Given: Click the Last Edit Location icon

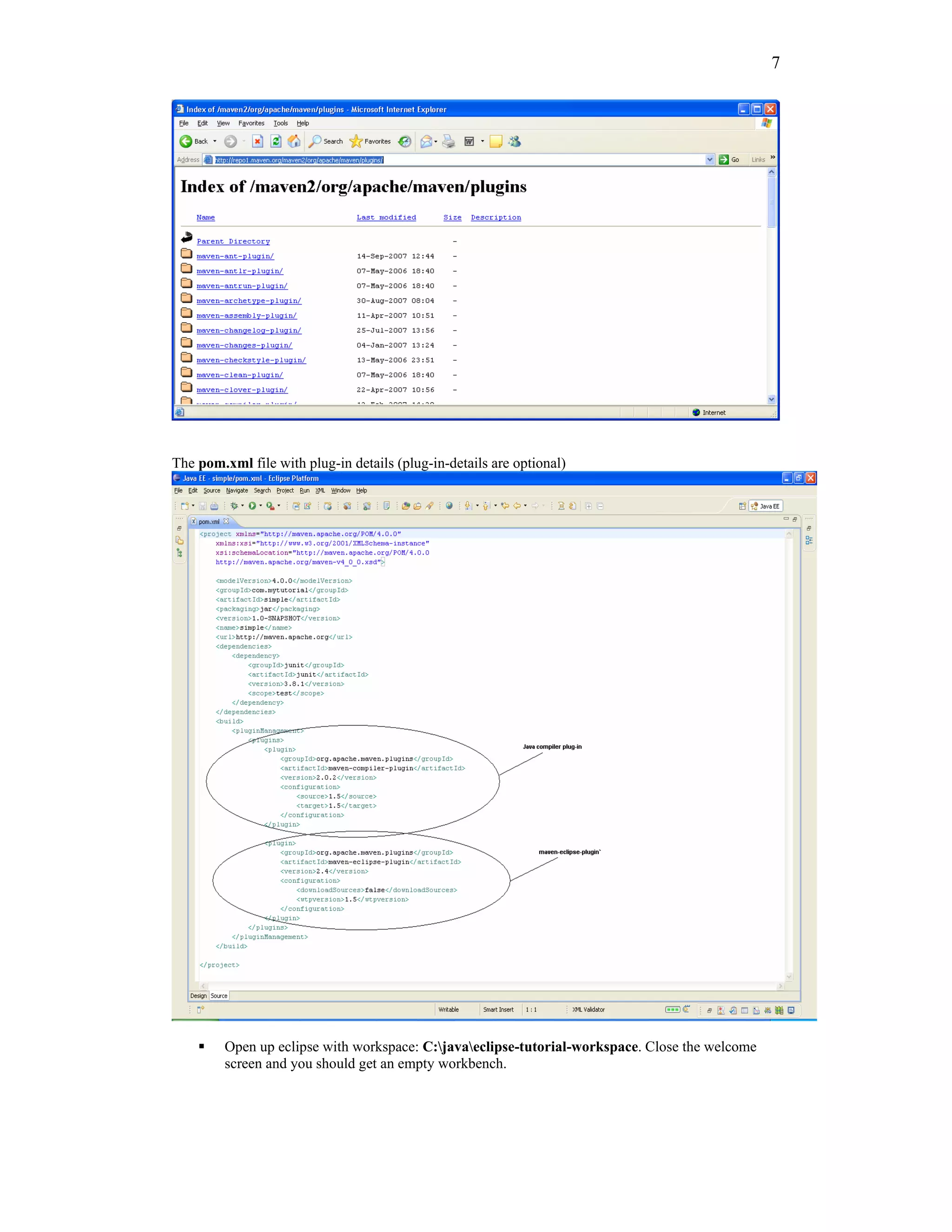Looking at the screenshot, I should click(505, 506).
